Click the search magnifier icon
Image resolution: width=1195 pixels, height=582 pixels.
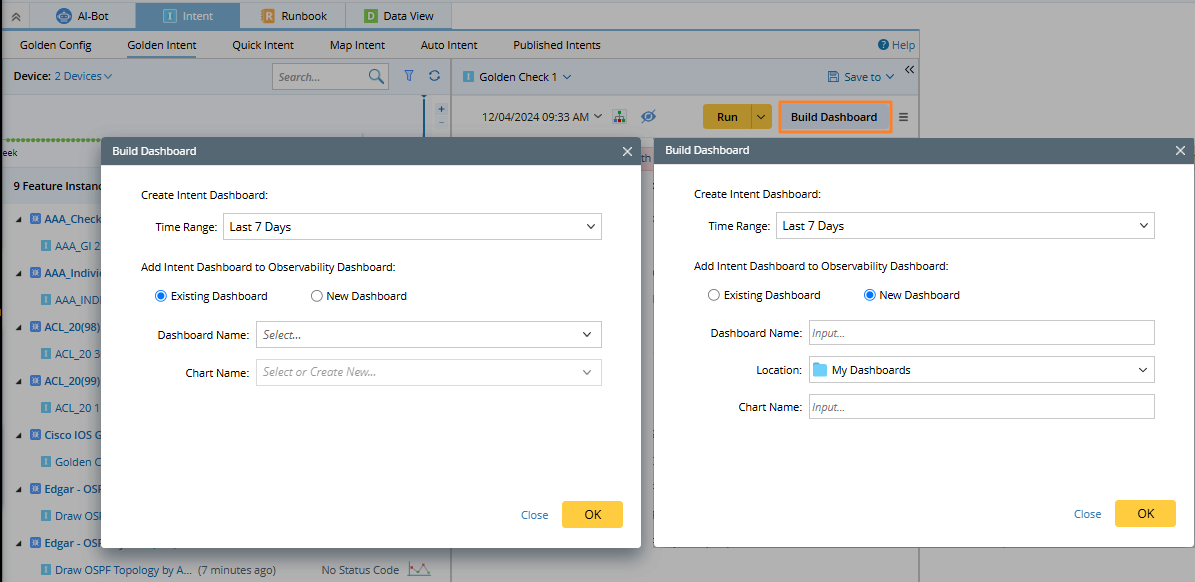pyautogui.click(x=376, y=76)
